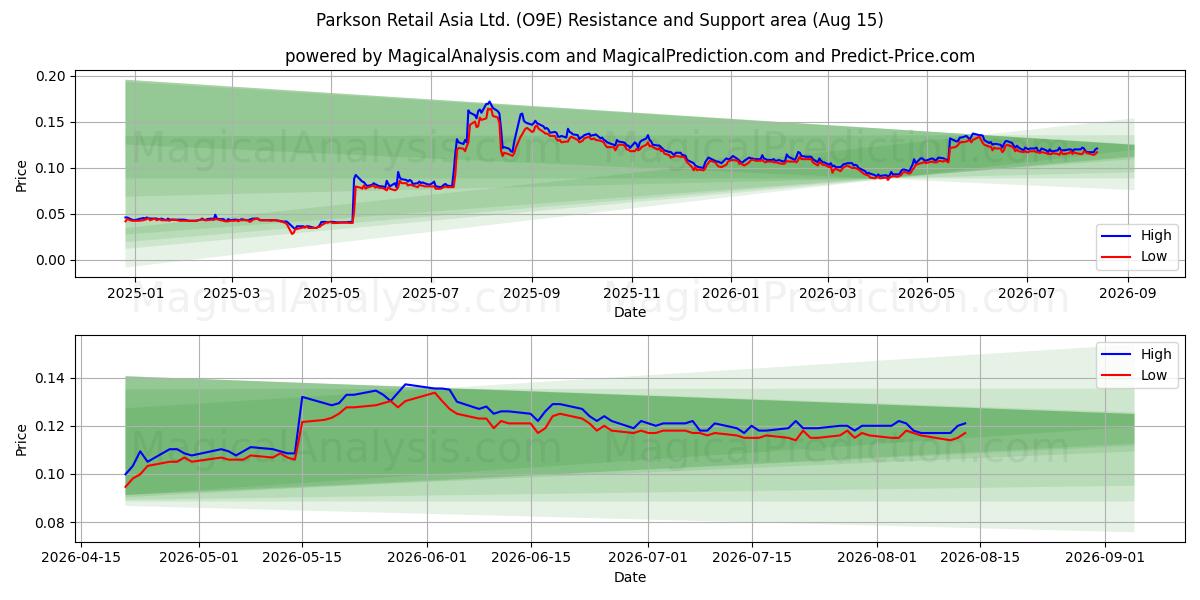Viewport: 1200px width, 600px height.
Task: Click the 2025-03 tick label
Action: pos(232,293)
